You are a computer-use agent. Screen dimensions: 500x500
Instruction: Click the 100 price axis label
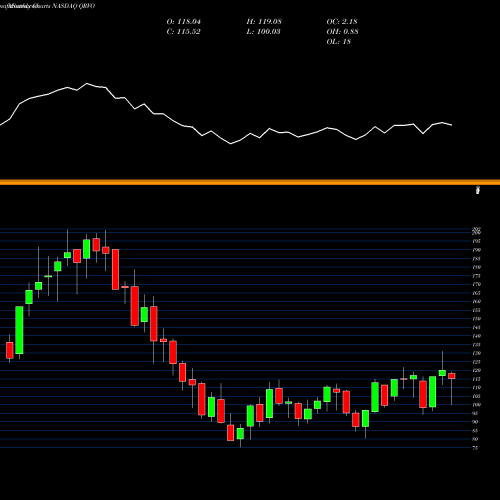pos(476,405)
